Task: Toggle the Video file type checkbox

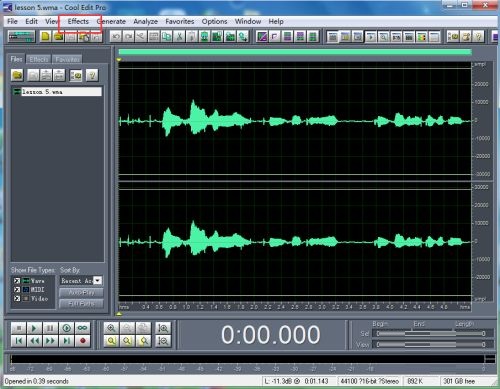Action: 17,299
